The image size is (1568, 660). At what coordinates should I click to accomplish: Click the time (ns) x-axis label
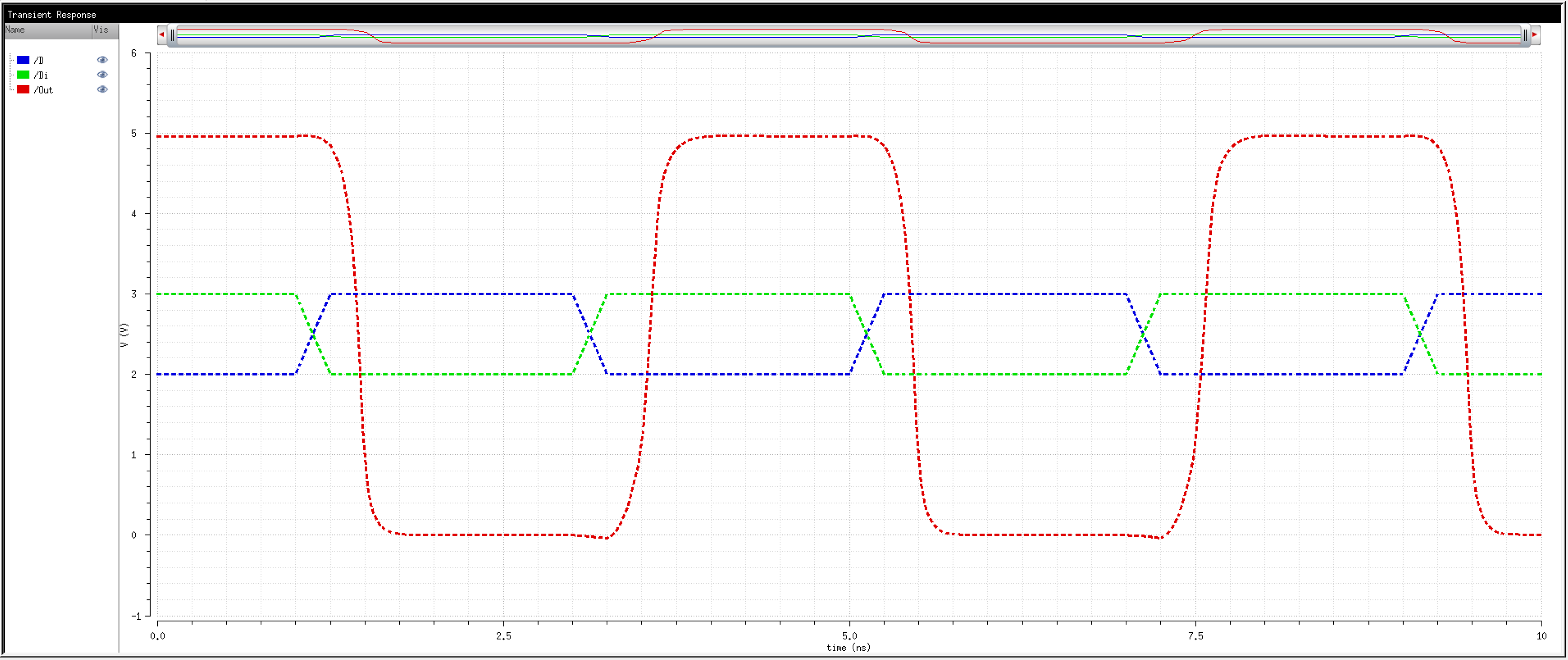[848, 648]
